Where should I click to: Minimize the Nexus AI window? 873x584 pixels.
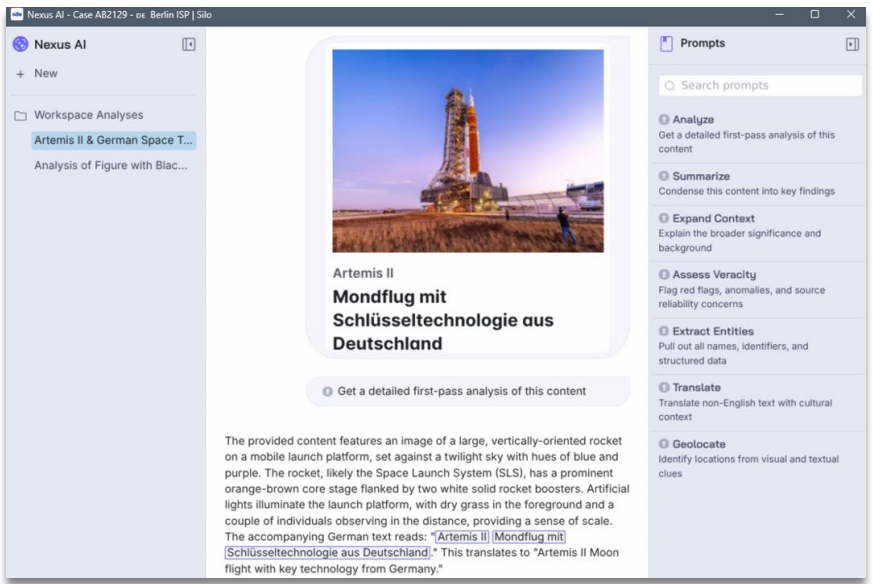pyautogui.click(x=779, y=14)
